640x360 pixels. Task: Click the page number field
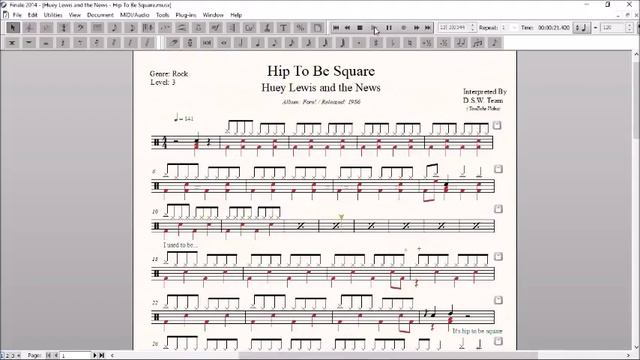76,356
